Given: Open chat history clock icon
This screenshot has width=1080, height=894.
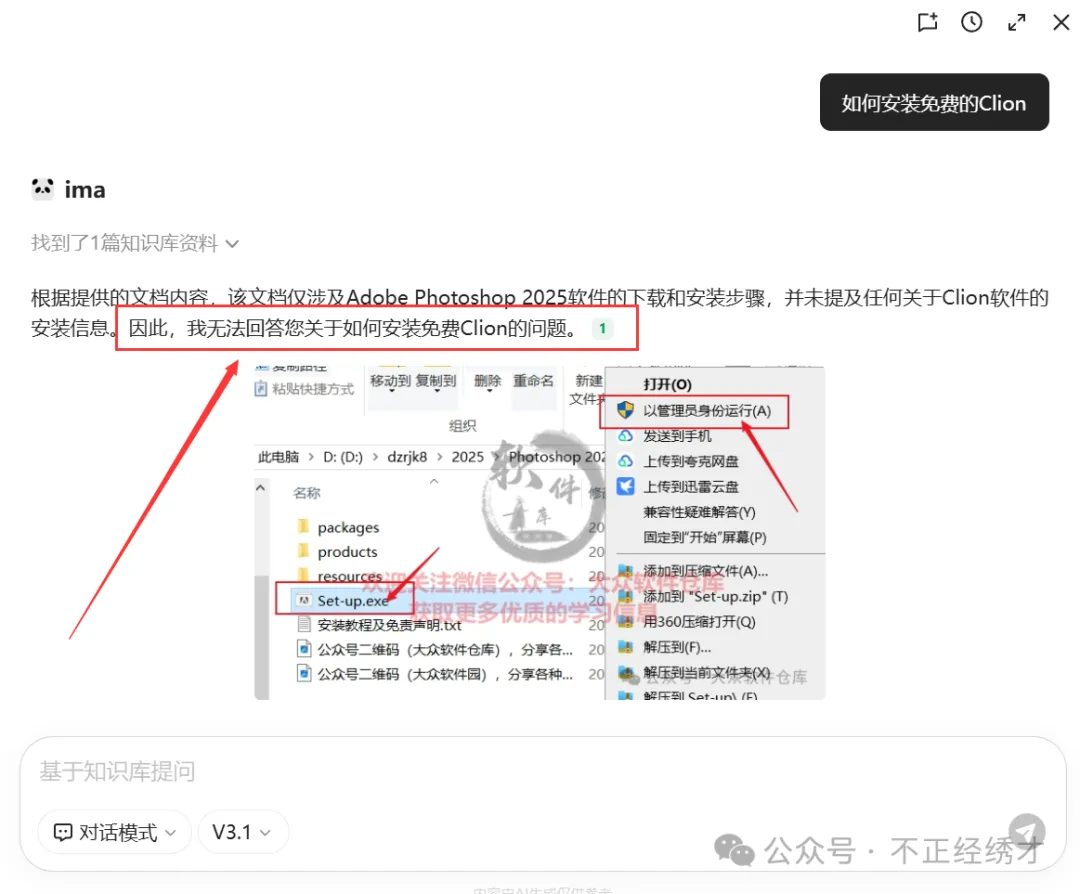Looking at the screenshot, I should pyautogui.click(x=971, y=22).
